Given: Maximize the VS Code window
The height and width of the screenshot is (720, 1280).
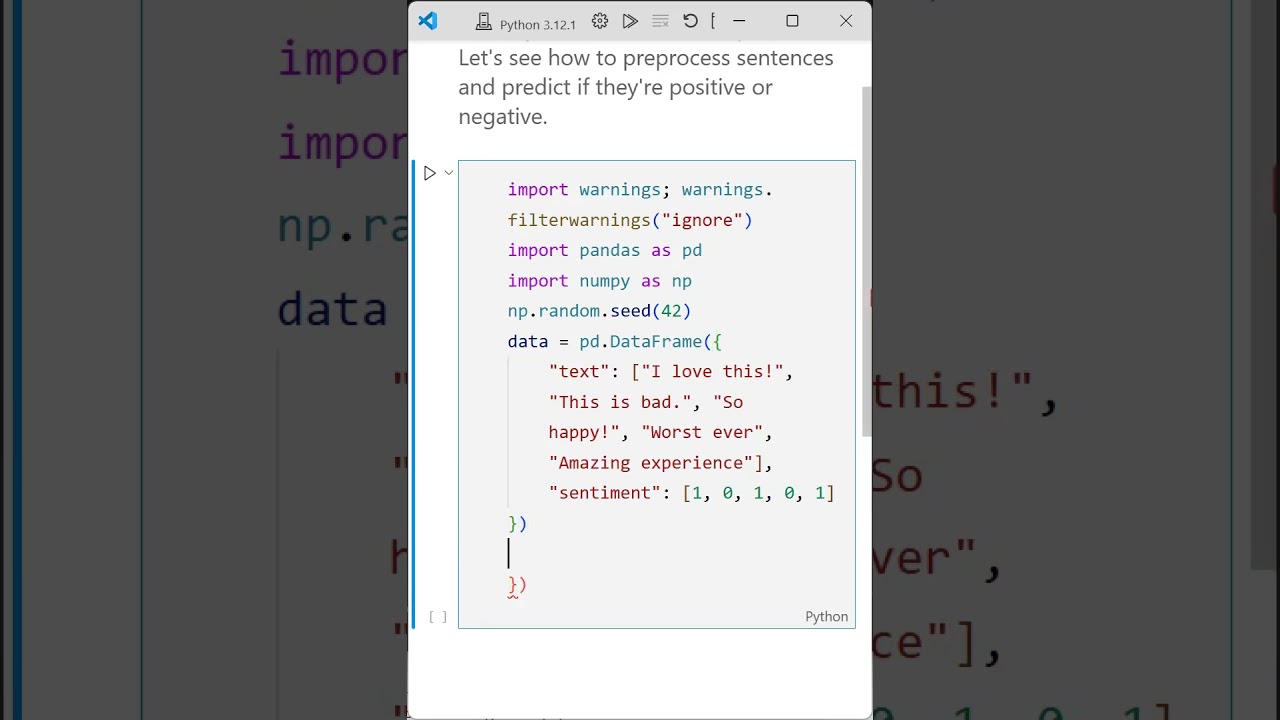Looking at the screenshot, I should (792, 21).
